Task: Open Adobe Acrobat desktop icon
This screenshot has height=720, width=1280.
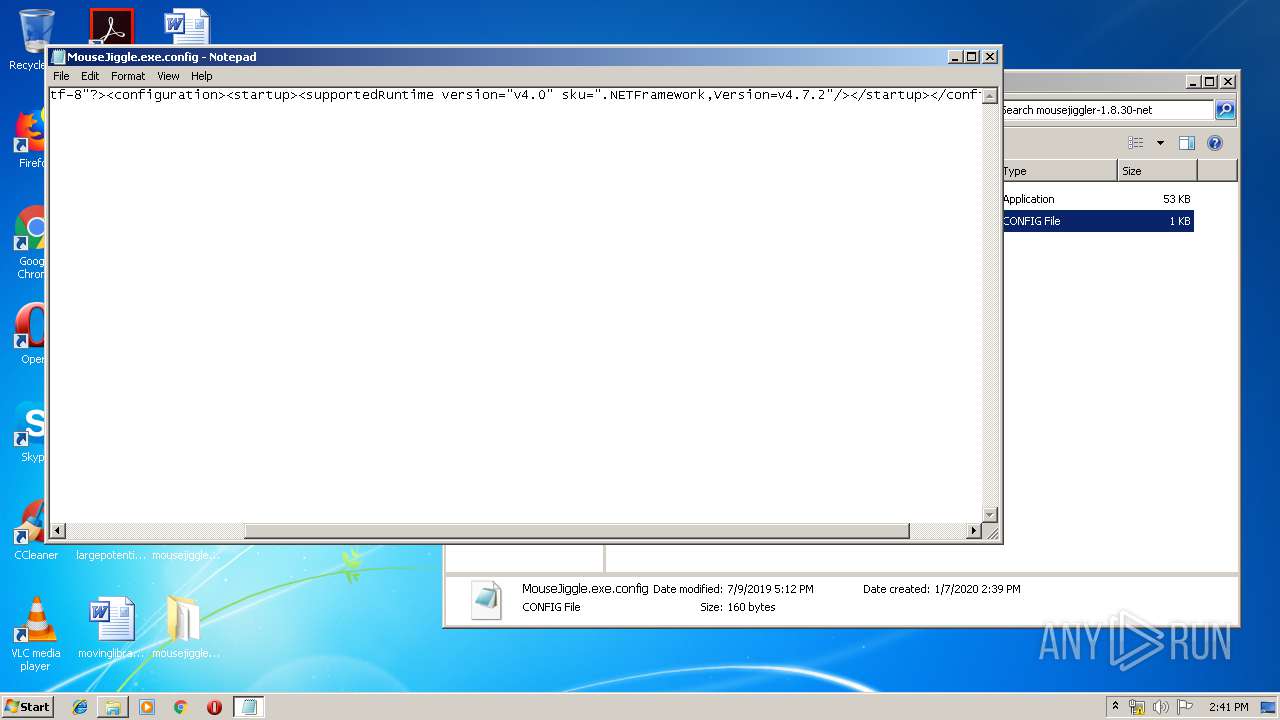Action: (x=111, y=27)
